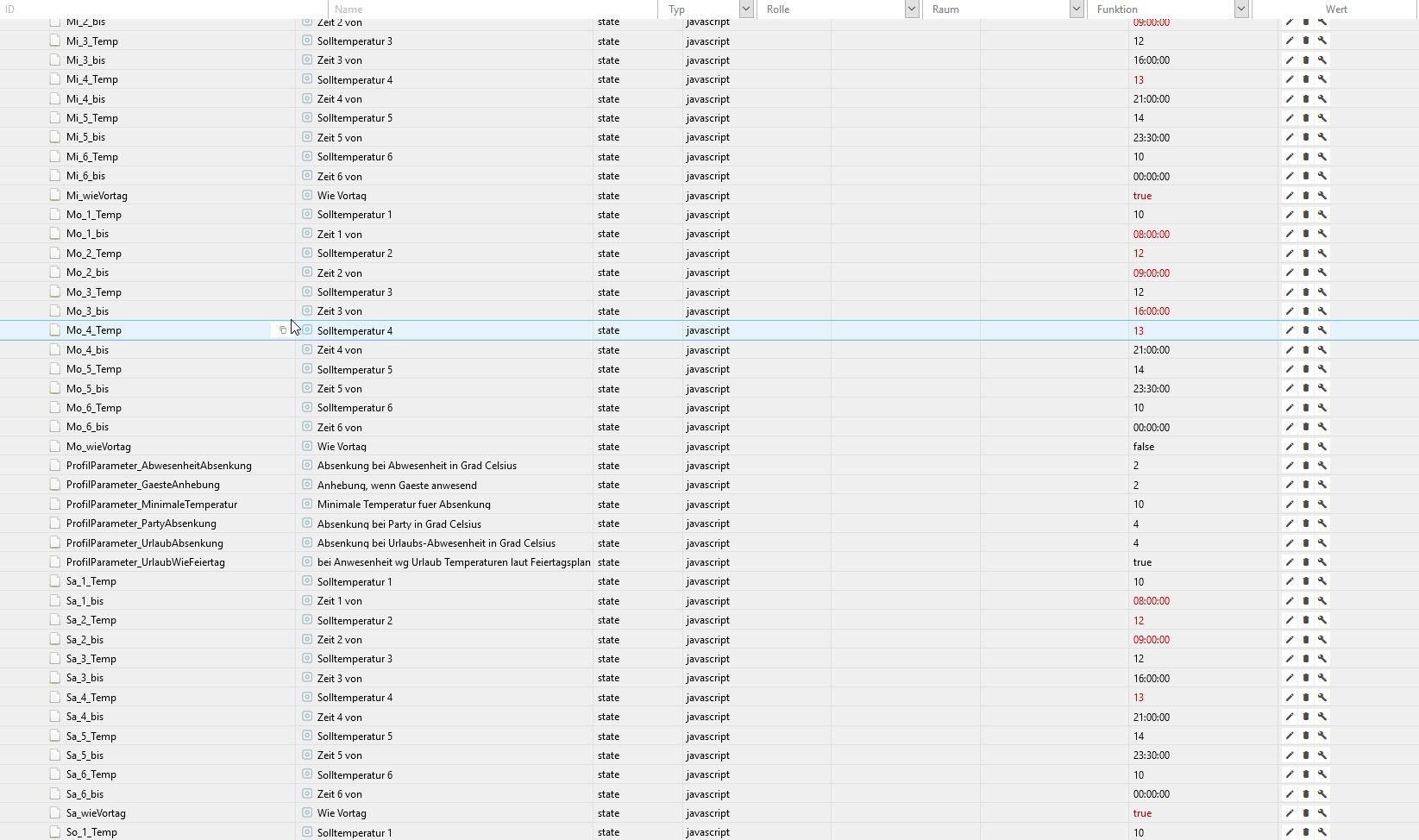1419x840 pixels.
Task: Click the file icon of Sa_3_Temp
Action: click(x=55, y=659)
